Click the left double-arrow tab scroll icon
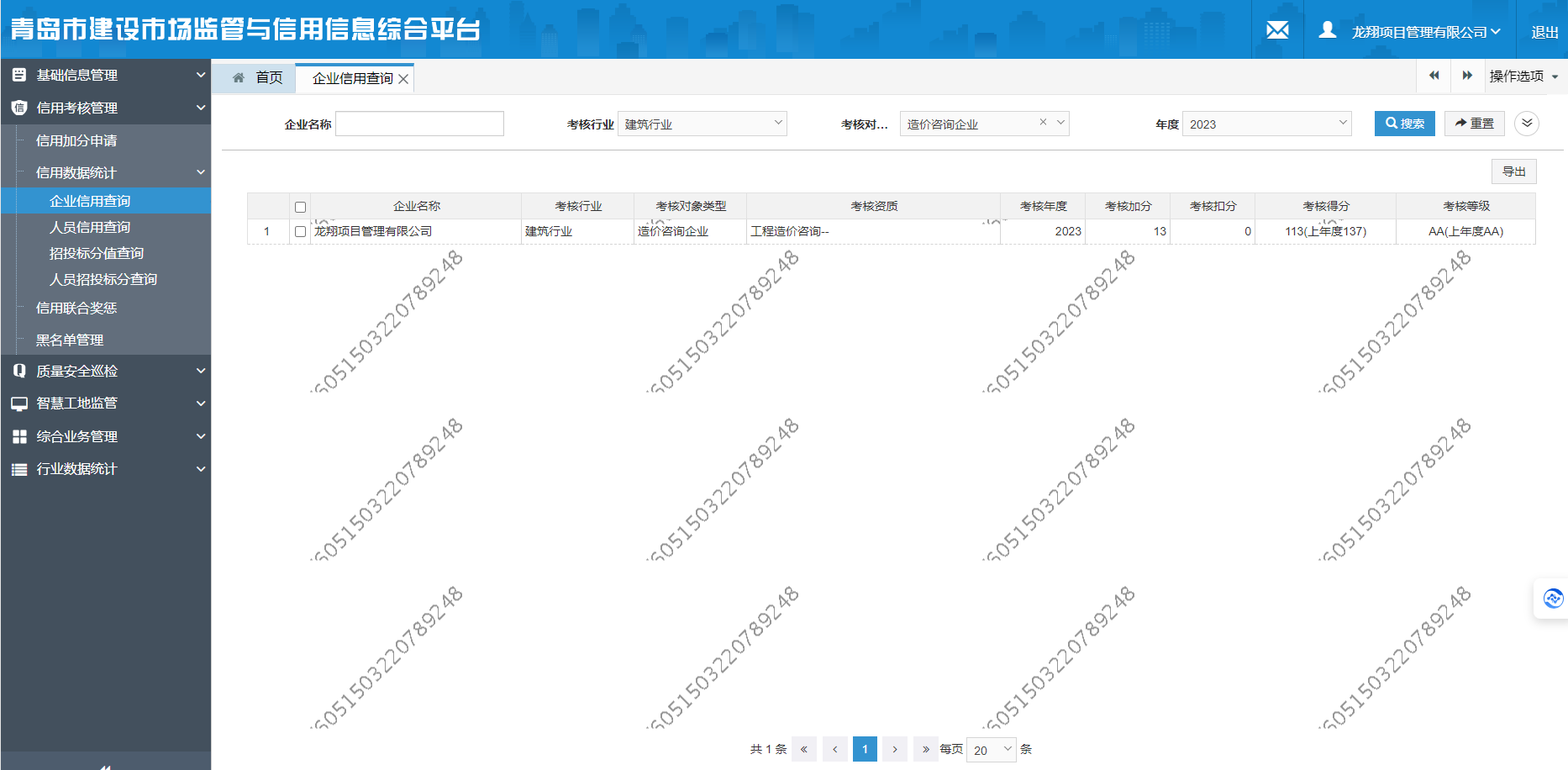1568x770 pixels. click(x=1434, y=76)
